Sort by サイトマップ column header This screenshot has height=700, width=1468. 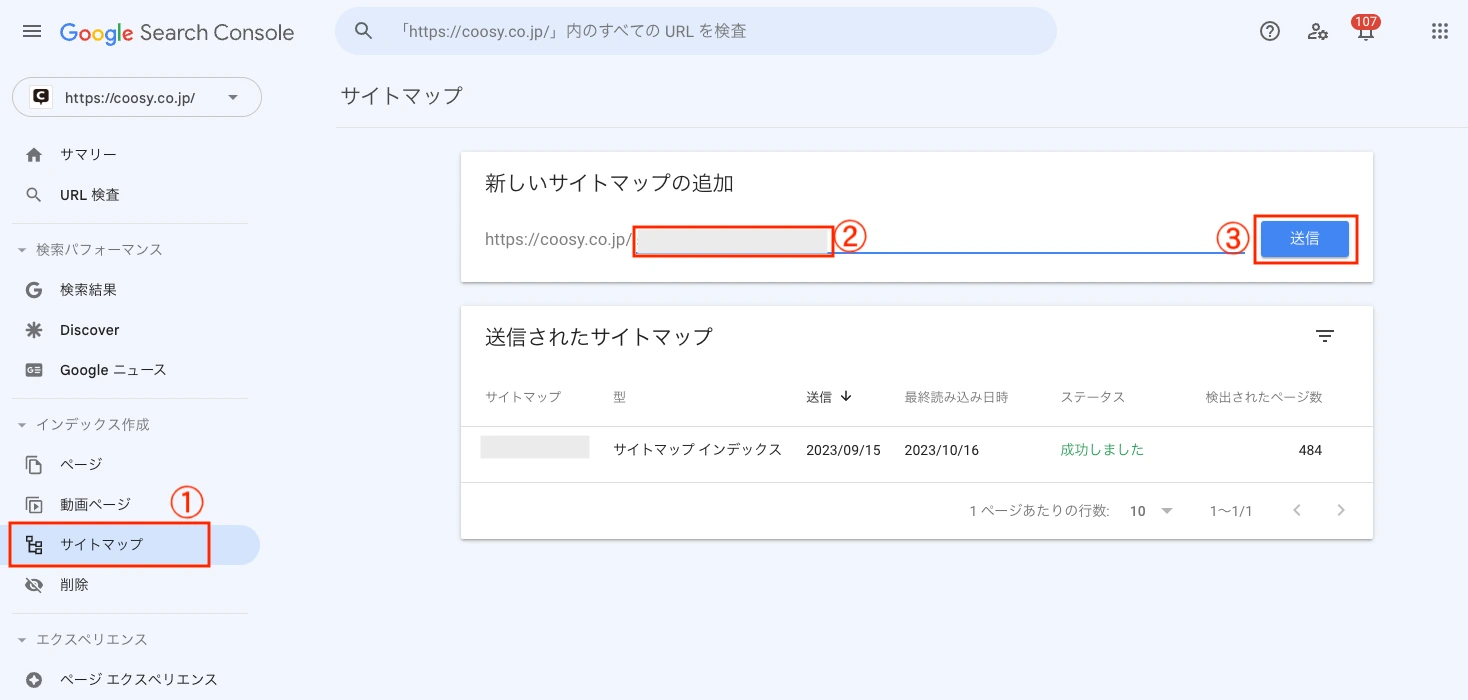point(523,397)
